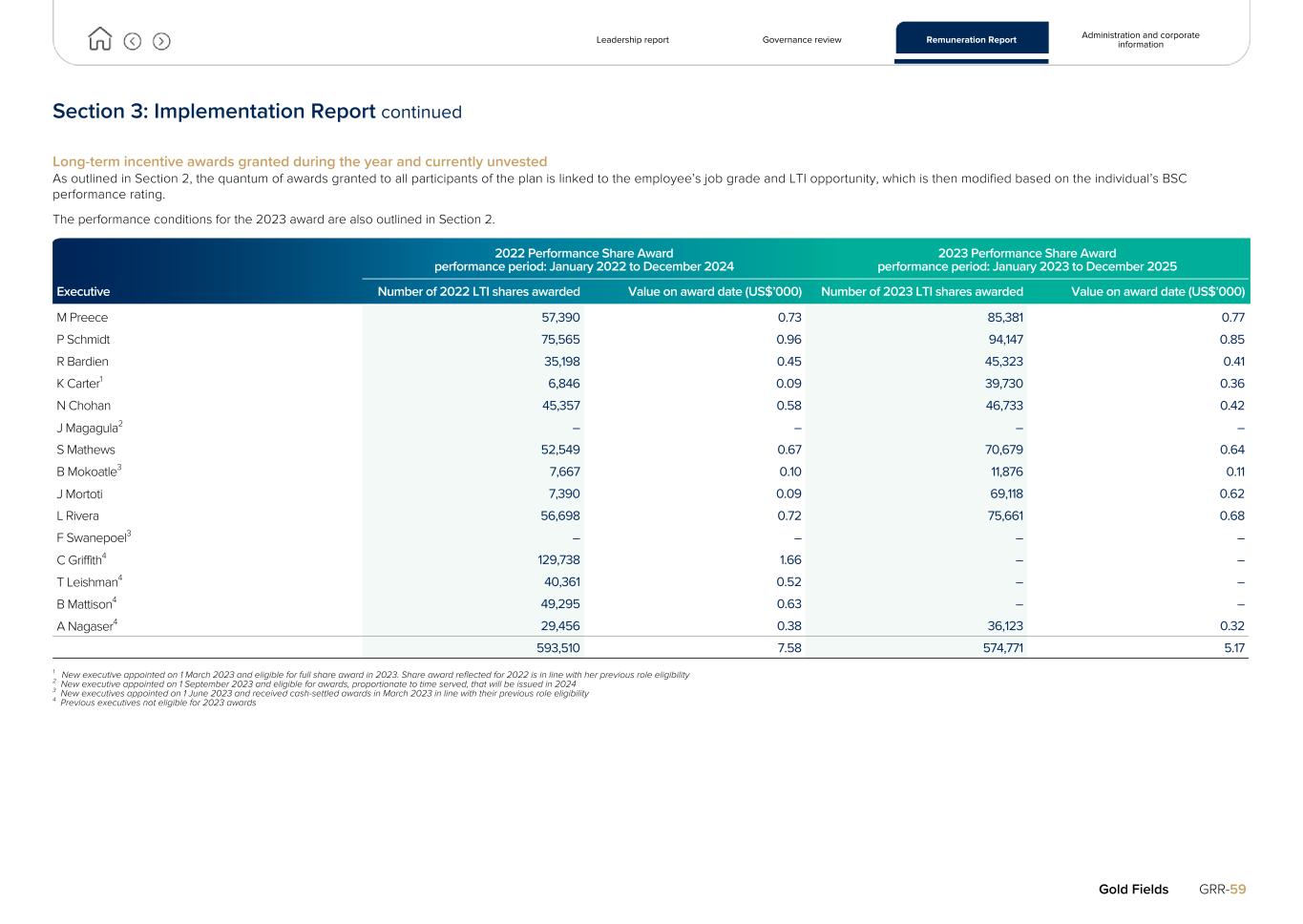This screenshot has width=1303, height=924.
Task: Click K Carter executive name
Action: 78,384
